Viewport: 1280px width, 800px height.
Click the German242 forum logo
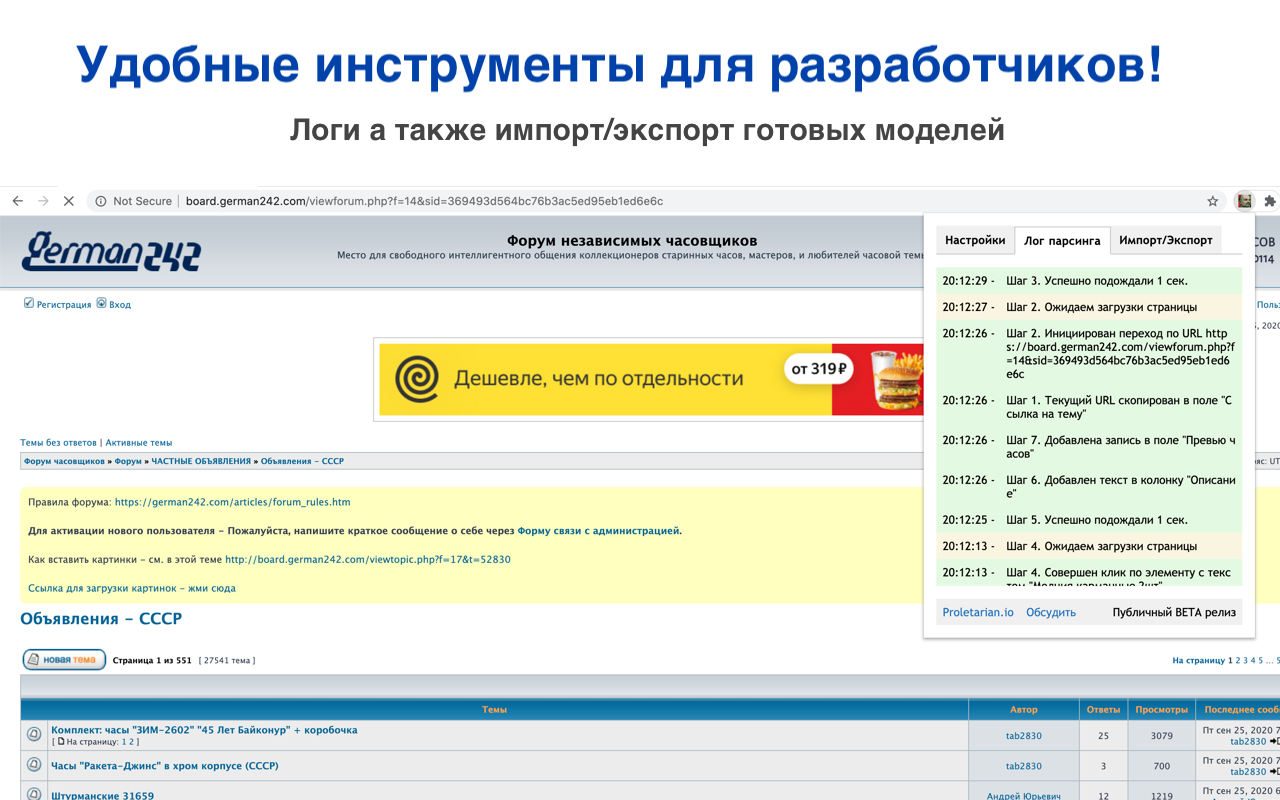pyautogui.click(x=111, y=251)
